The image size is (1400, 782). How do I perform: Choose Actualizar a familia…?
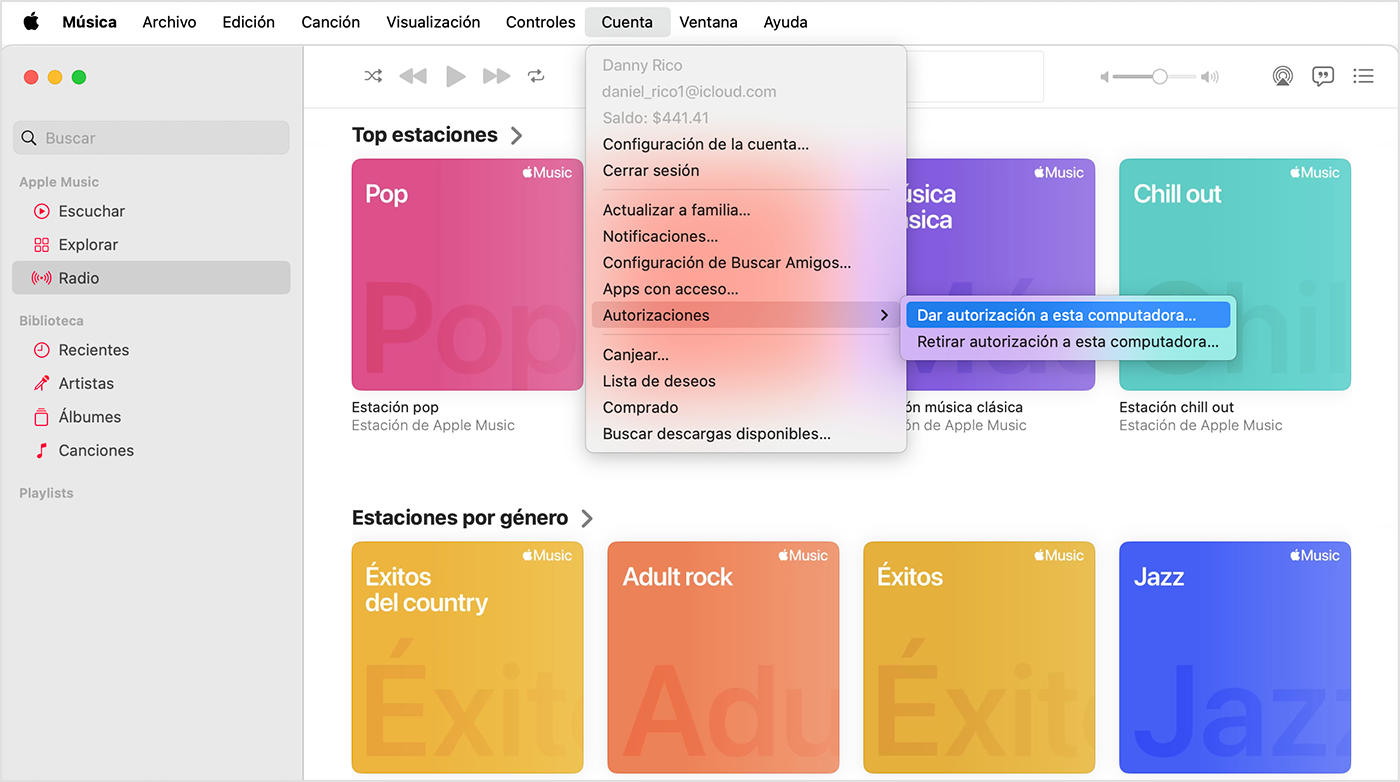(746, 210)
